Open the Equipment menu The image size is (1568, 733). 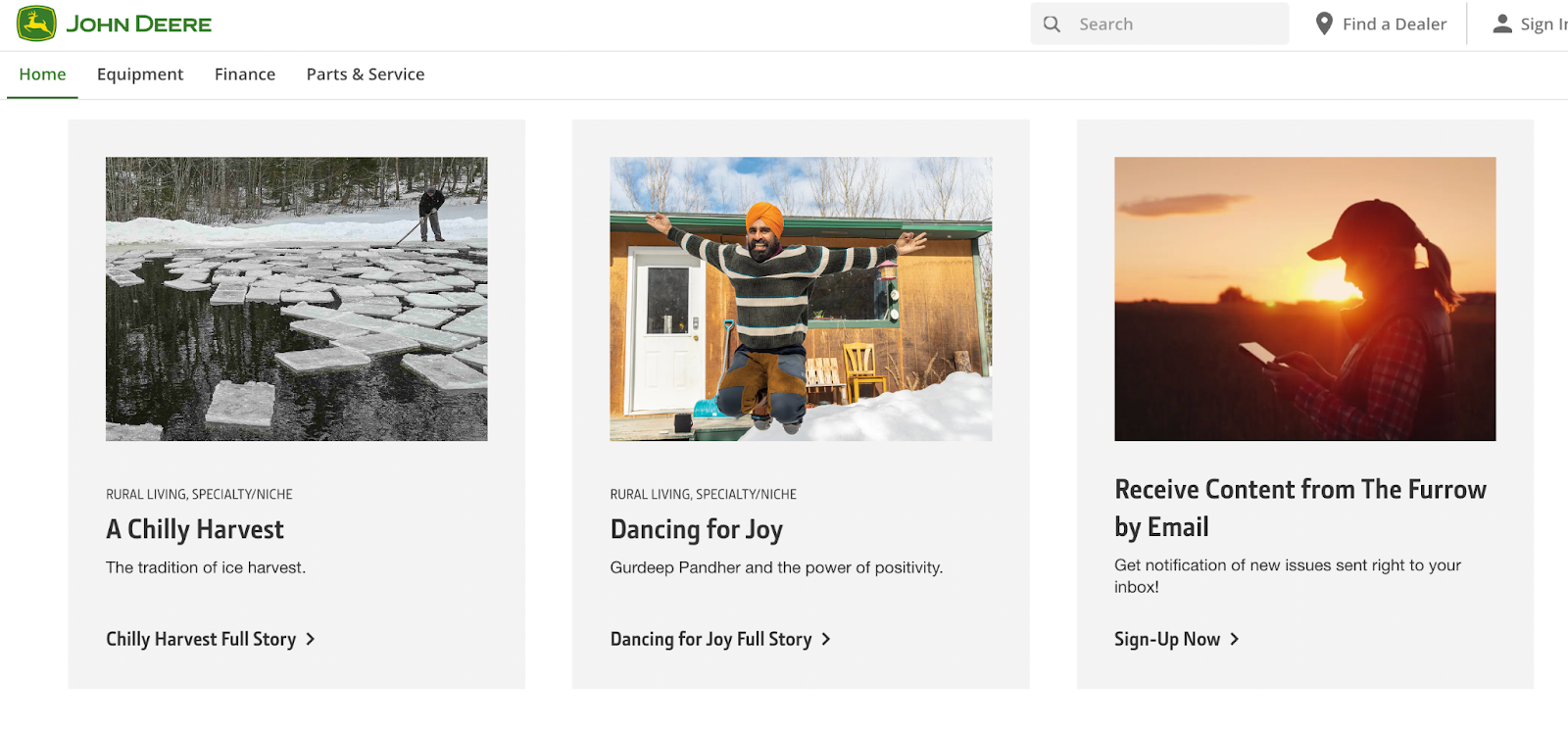(140, 74)
